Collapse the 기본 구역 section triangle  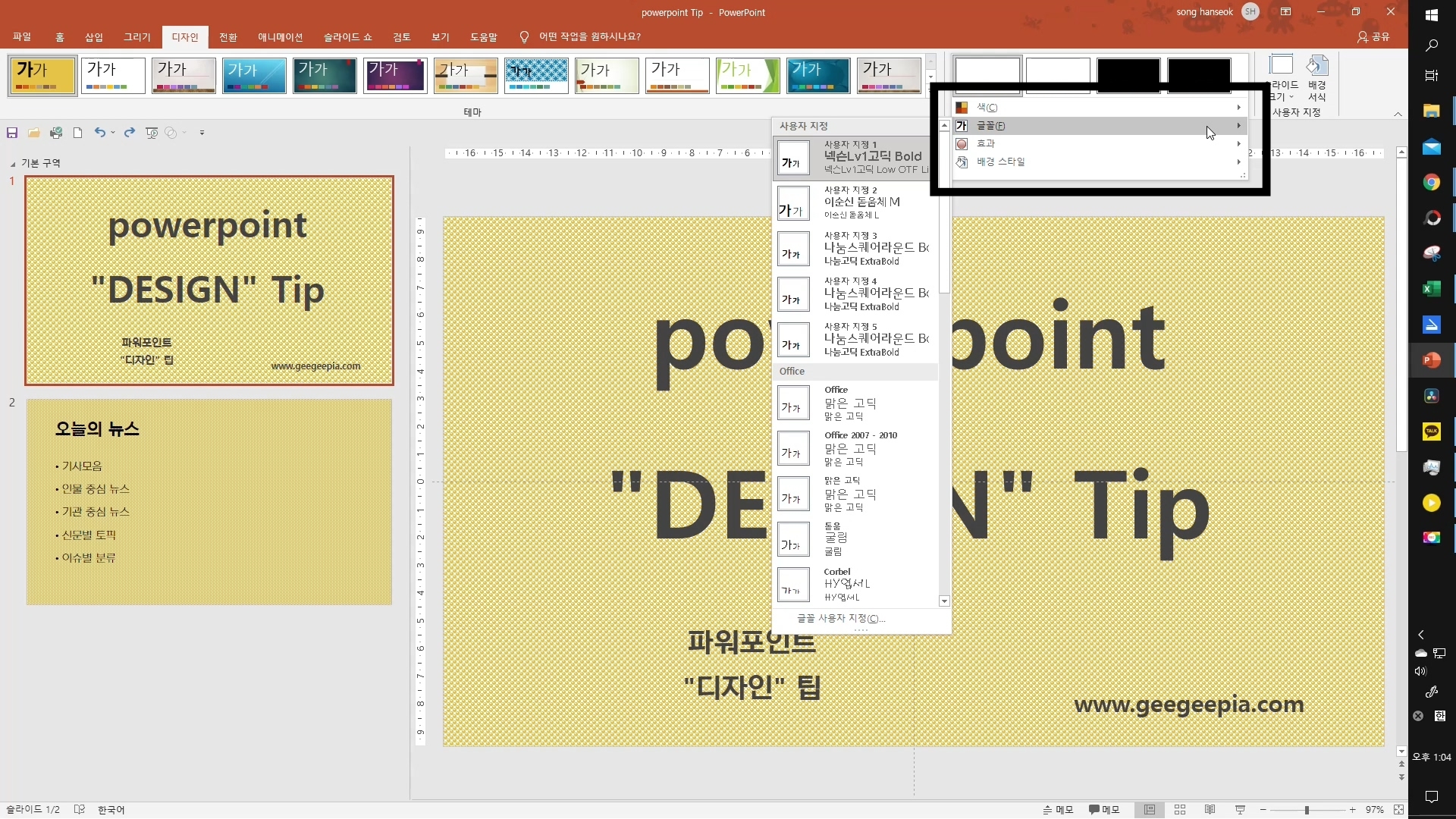(13, 164)
